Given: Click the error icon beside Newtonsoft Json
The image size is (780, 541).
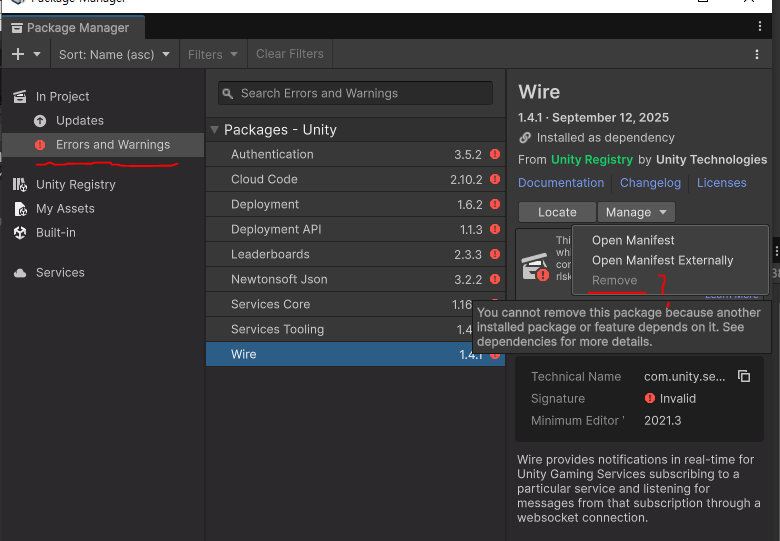Looking at the screenshot, I should (495, 278).
